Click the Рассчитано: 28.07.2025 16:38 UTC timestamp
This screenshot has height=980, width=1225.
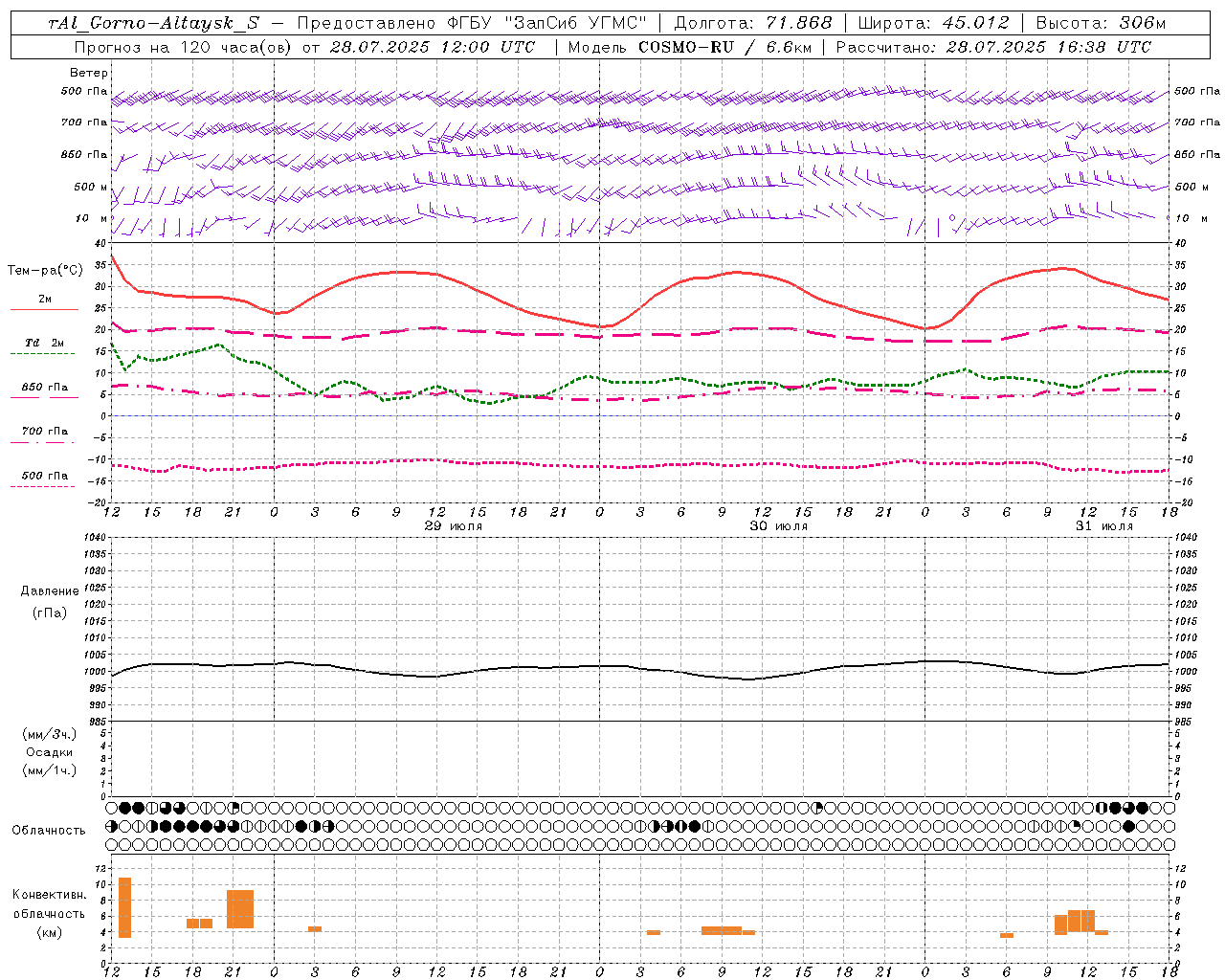[993, 47]
